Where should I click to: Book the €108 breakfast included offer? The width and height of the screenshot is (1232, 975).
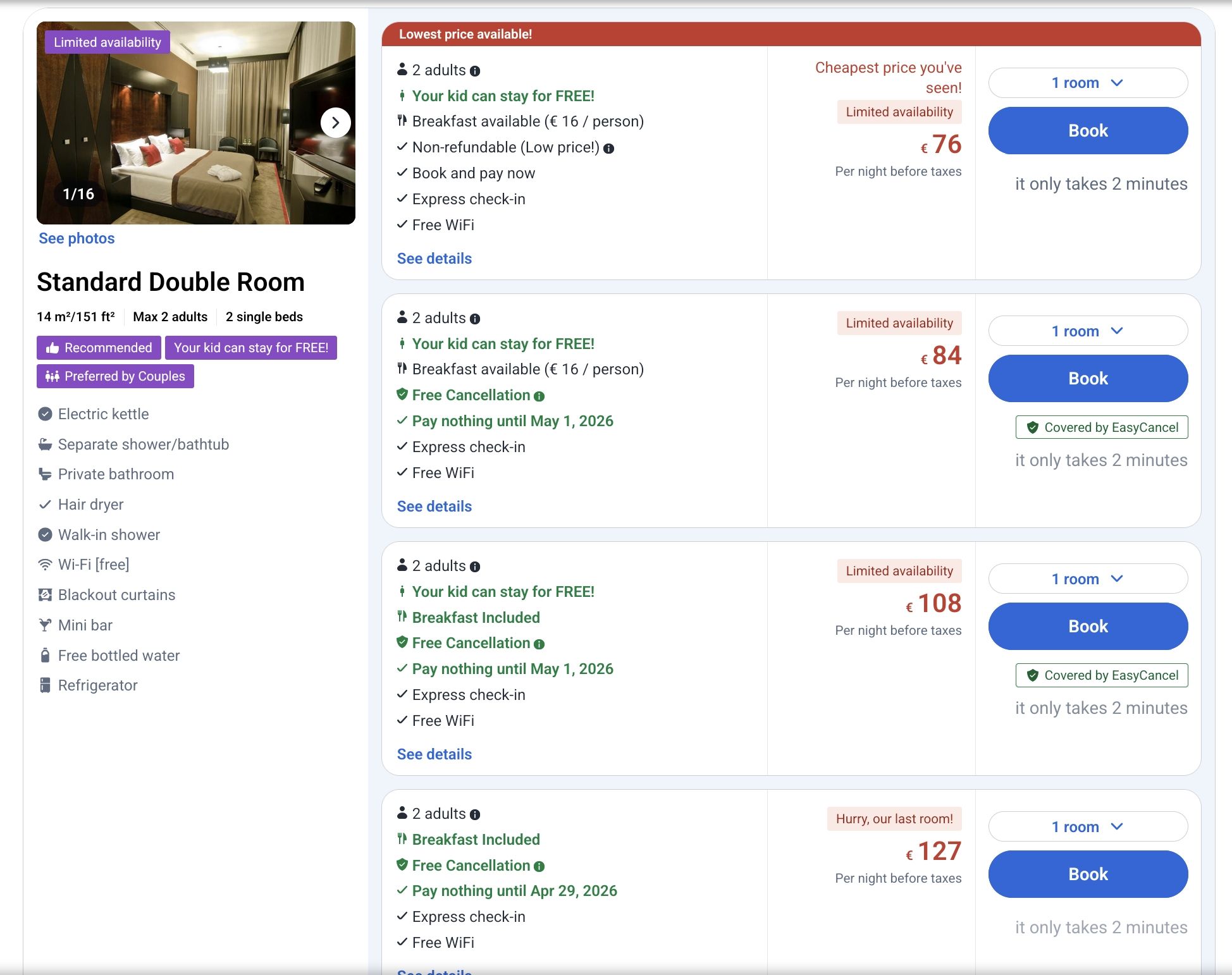point(1088,627)
